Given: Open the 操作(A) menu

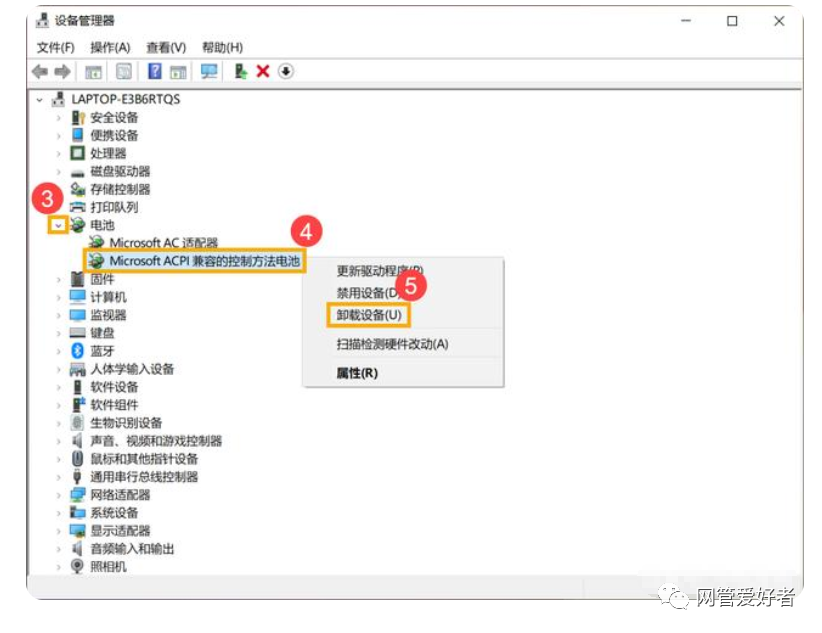Looking at the screenshot, I should (x=110, y=47).
